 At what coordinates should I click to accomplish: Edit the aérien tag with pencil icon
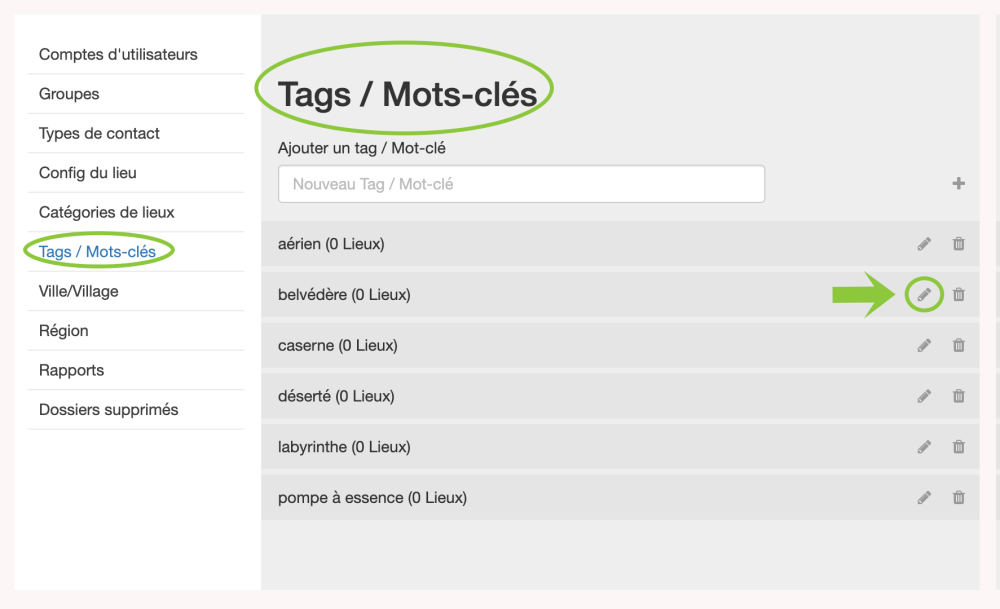coord(924,243)
